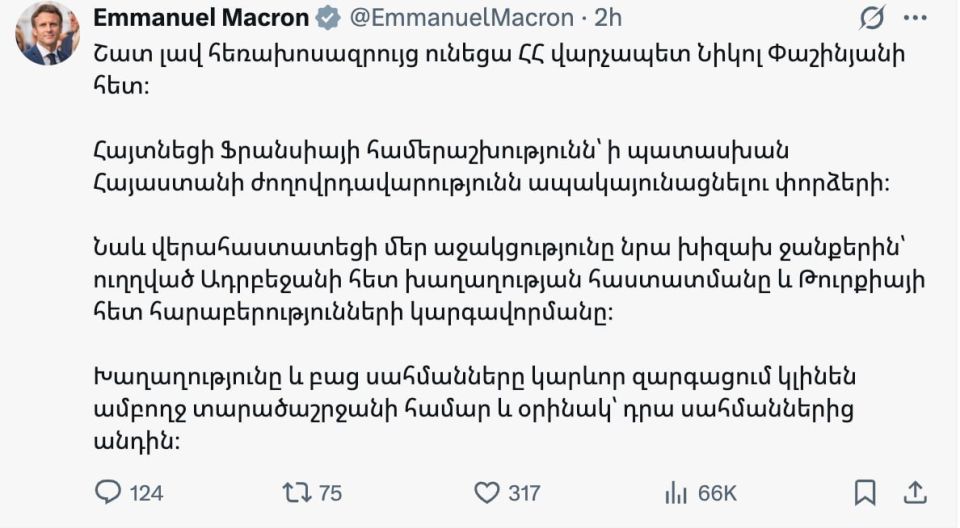Viewport: 960px width, 528px height.
Task: Click the 2h post timestamp
Action: tap(608, 18)
